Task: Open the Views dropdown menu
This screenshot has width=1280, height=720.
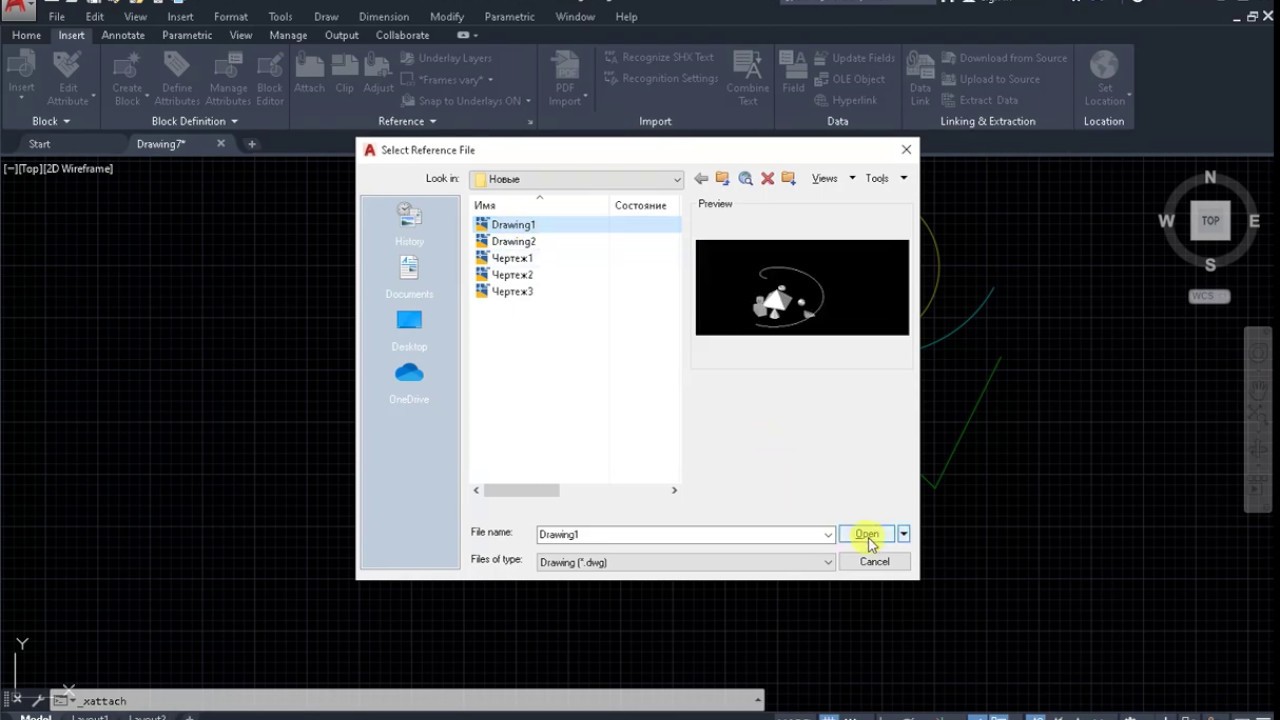Action: tap(832, 178)
